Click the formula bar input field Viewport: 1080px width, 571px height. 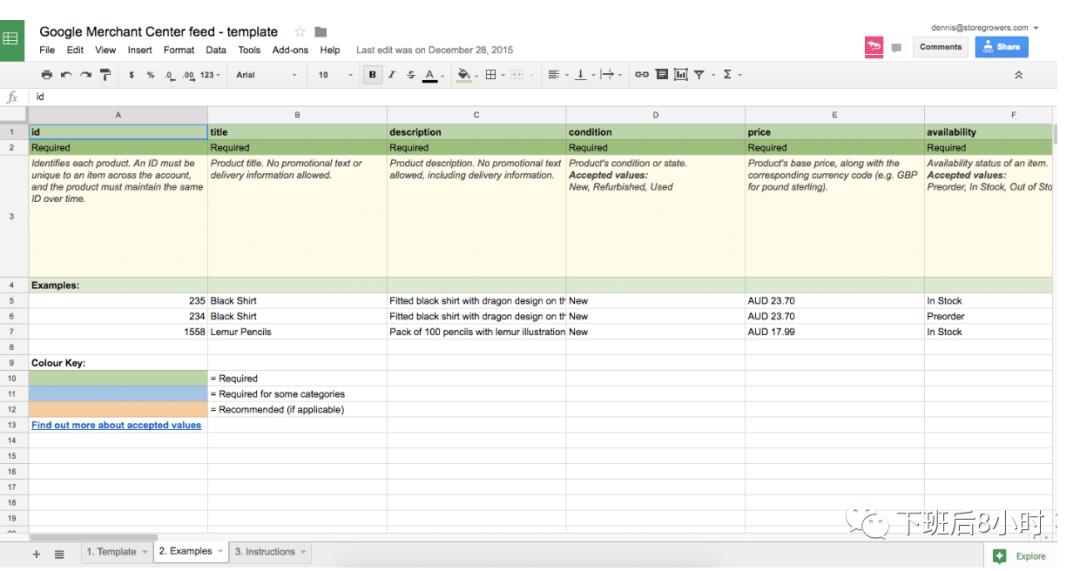500,97
